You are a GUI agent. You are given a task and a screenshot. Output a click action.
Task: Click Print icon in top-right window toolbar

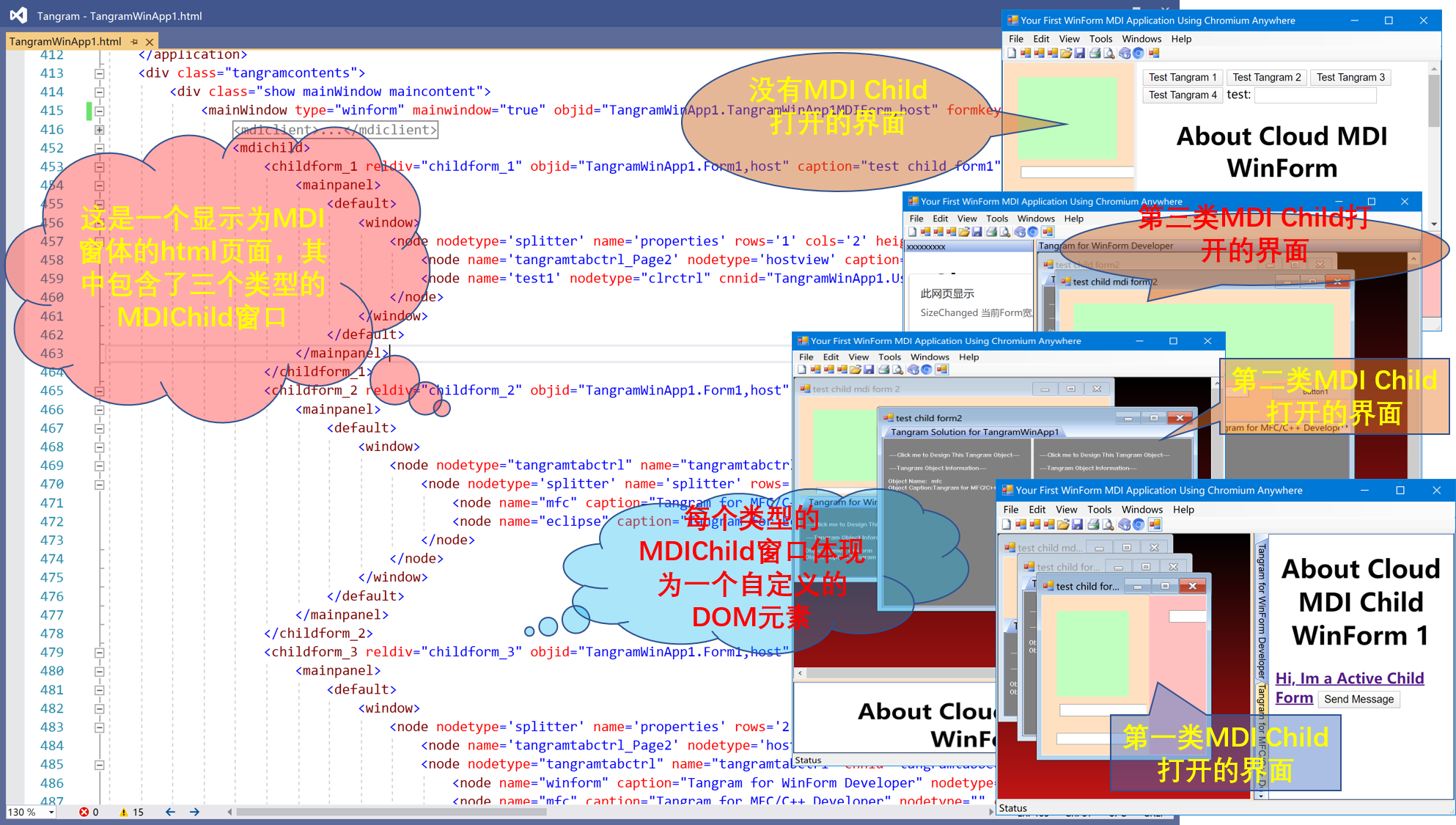[x=1095, y=54]
